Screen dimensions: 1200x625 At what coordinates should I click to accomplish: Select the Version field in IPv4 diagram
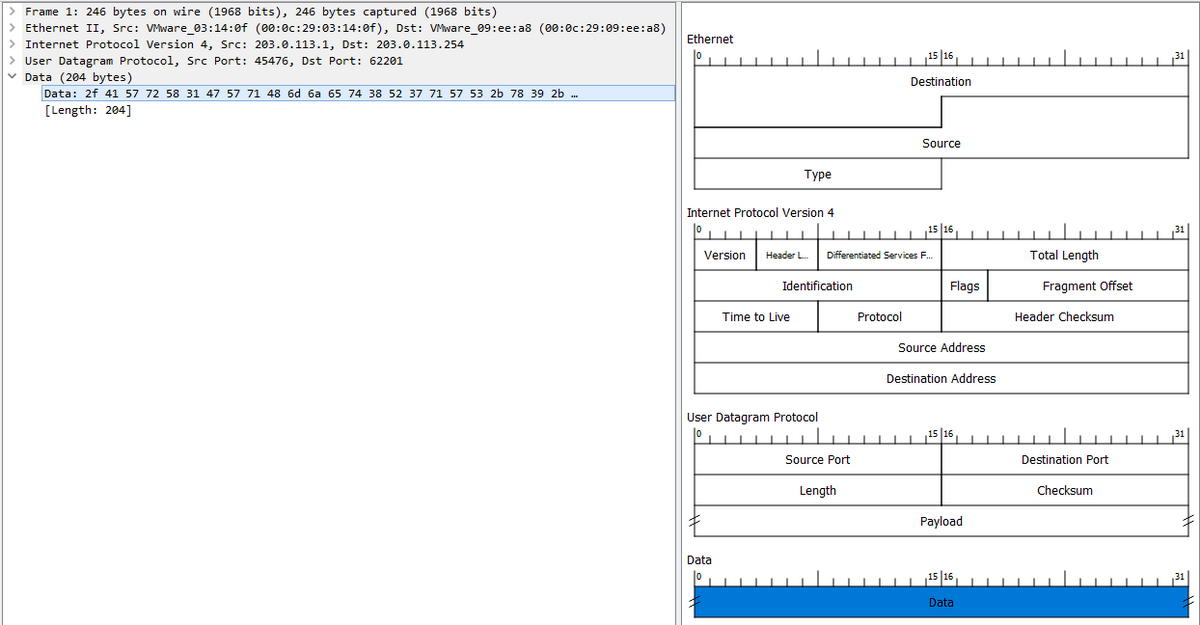click(724, 255)
